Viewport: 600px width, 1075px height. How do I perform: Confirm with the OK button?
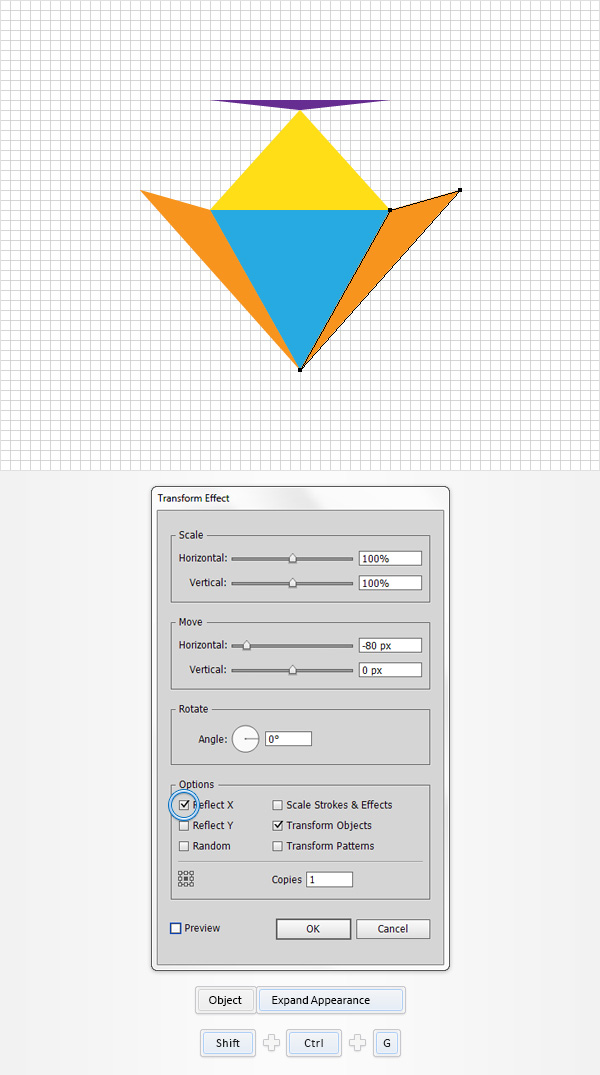pos(313,929)
